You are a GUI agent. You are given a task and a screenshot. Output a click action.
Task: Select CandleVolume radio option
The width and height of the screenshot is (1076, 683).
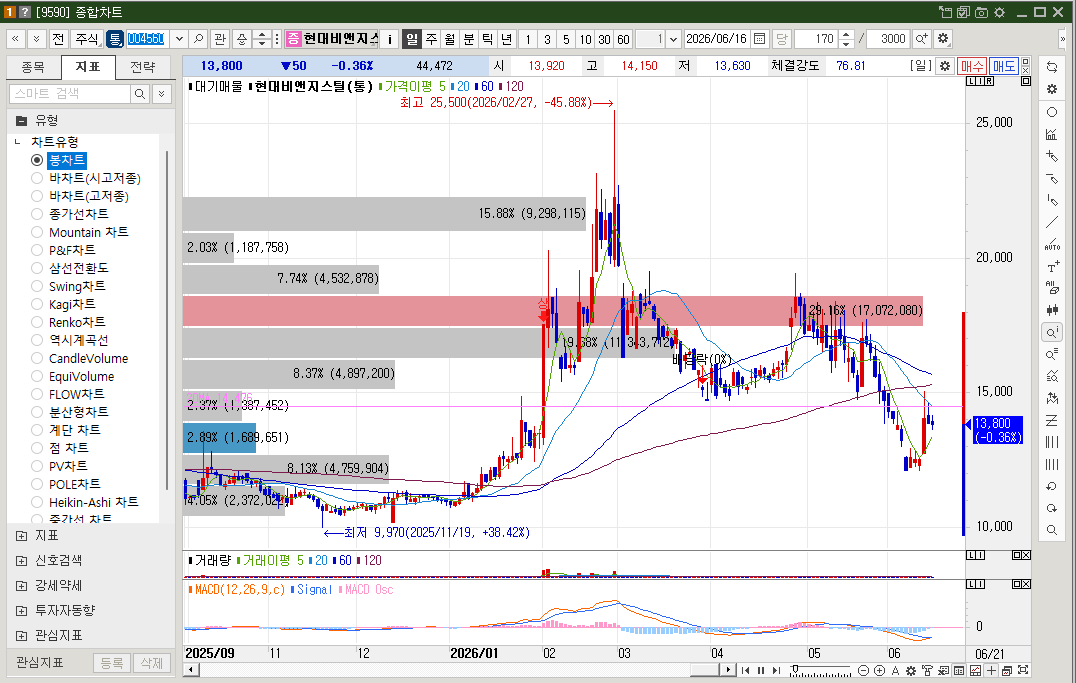point(37,358)
